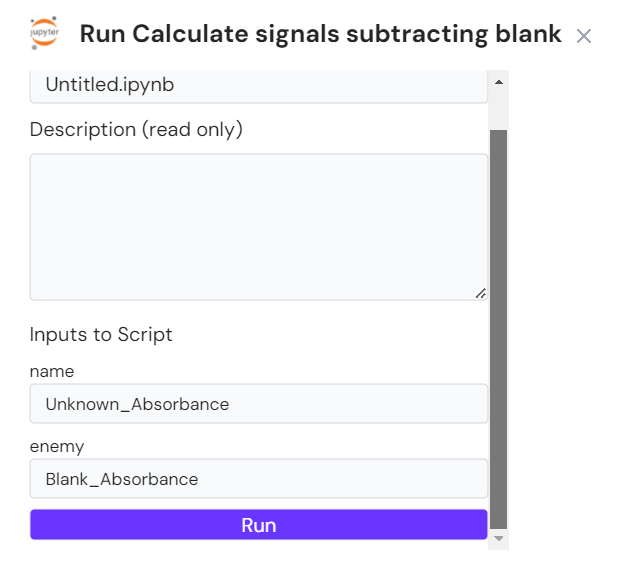The width and height of the screenshot is (631, 561).
Task: Click the scrollbar down arrow
Action: 498,539
